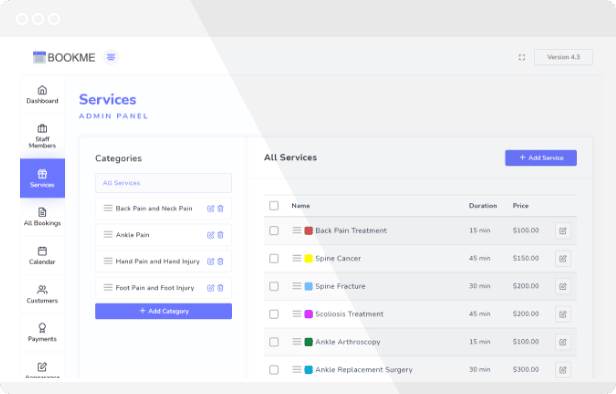
Task: Open the Customers people icon
Action: 42,290
